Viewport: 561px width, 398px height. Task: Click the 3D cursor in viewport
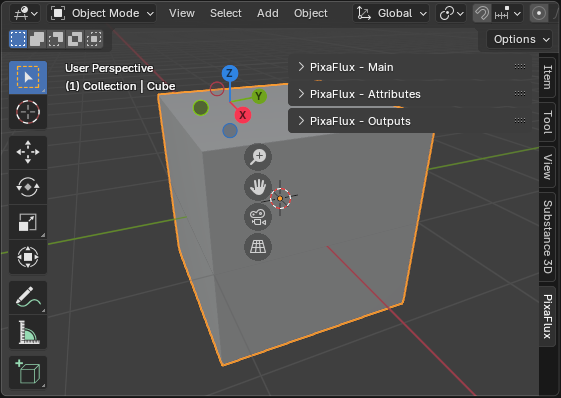pos(280,198)
